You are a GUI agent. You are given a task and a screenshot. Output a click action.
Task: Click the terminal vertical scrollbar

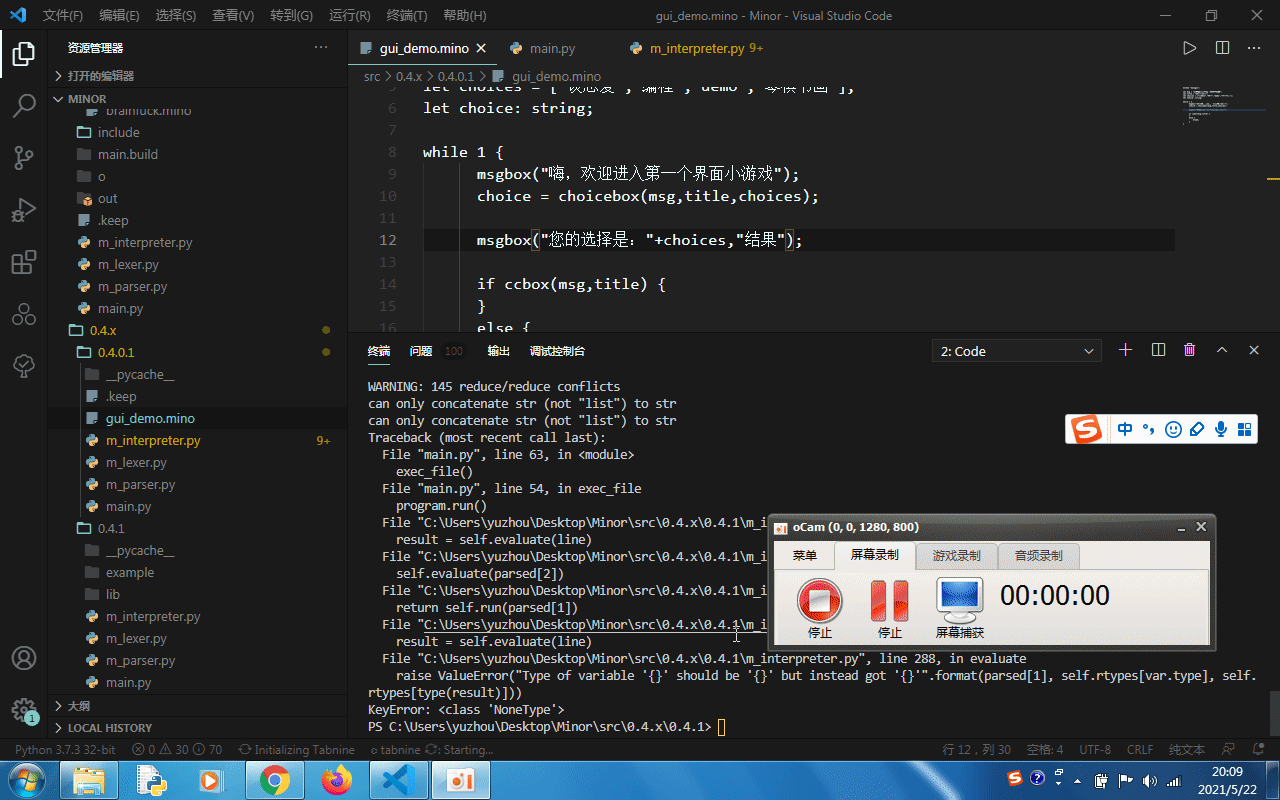pos(1274,712)
